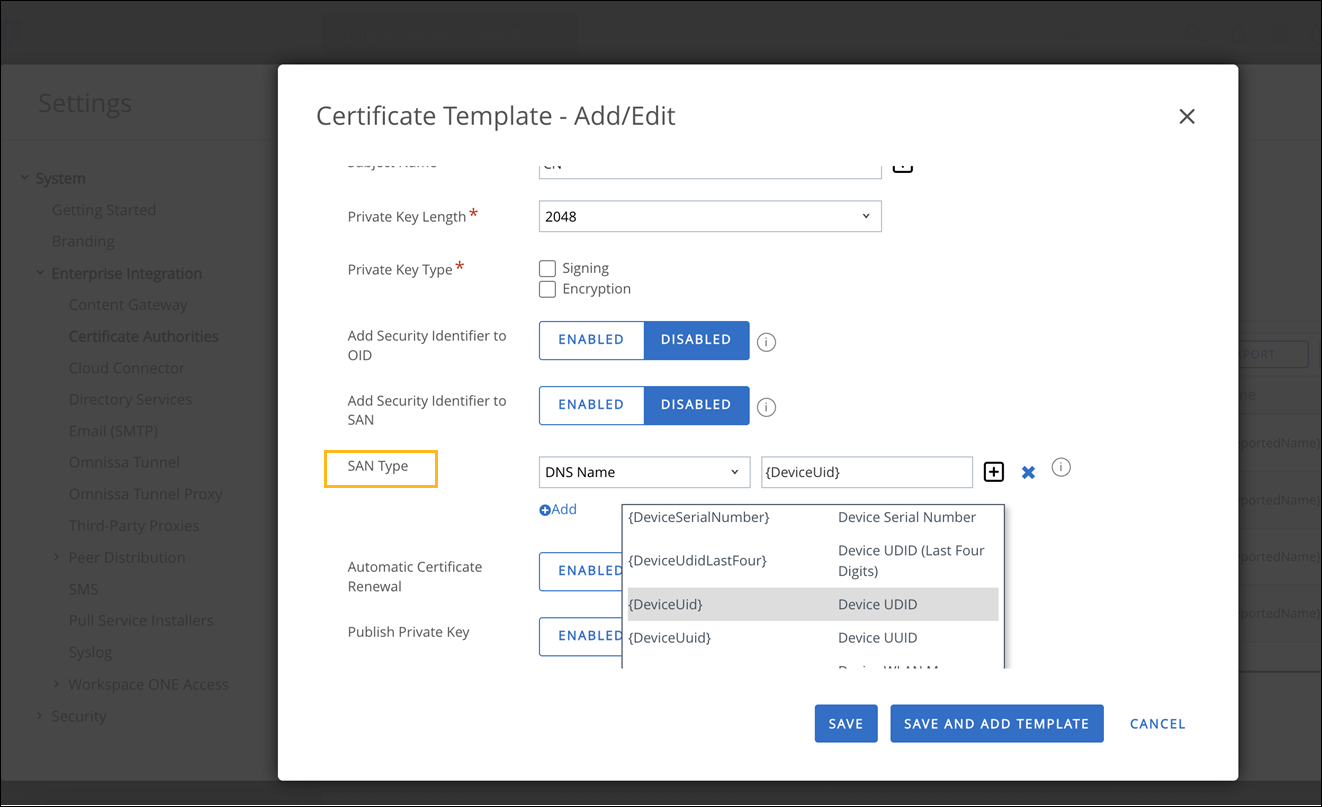Close the Certificate Template dialog
The image size is (1322, 807).
coord(1186,117)
